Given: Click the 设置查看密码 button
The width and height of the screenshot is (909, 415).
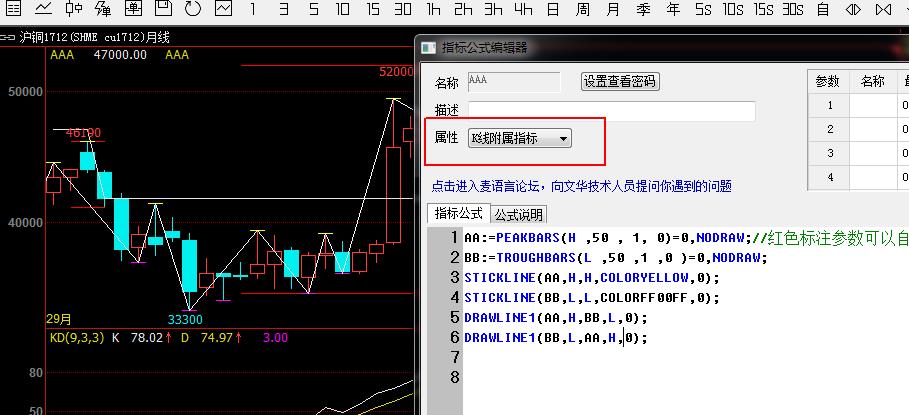Looking at the screenshot, I should (x=620, y=81).
